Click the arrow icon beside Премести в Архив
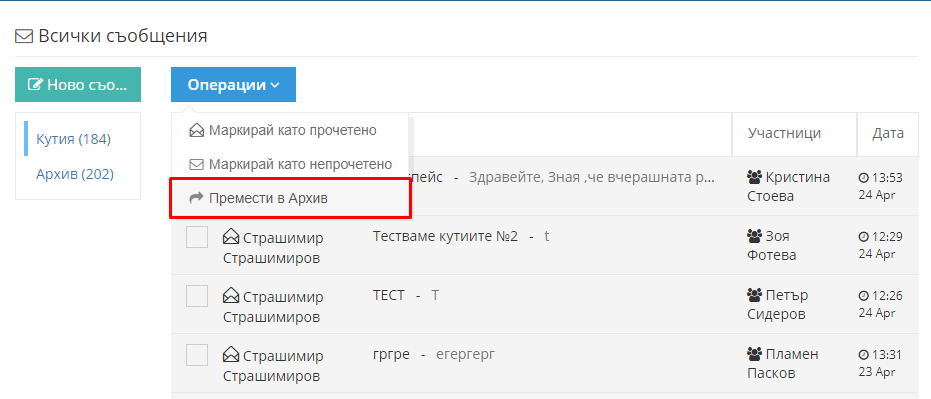The width and height of the screenshot is (931, 399). pyautogui.click(x=197, y=198)
